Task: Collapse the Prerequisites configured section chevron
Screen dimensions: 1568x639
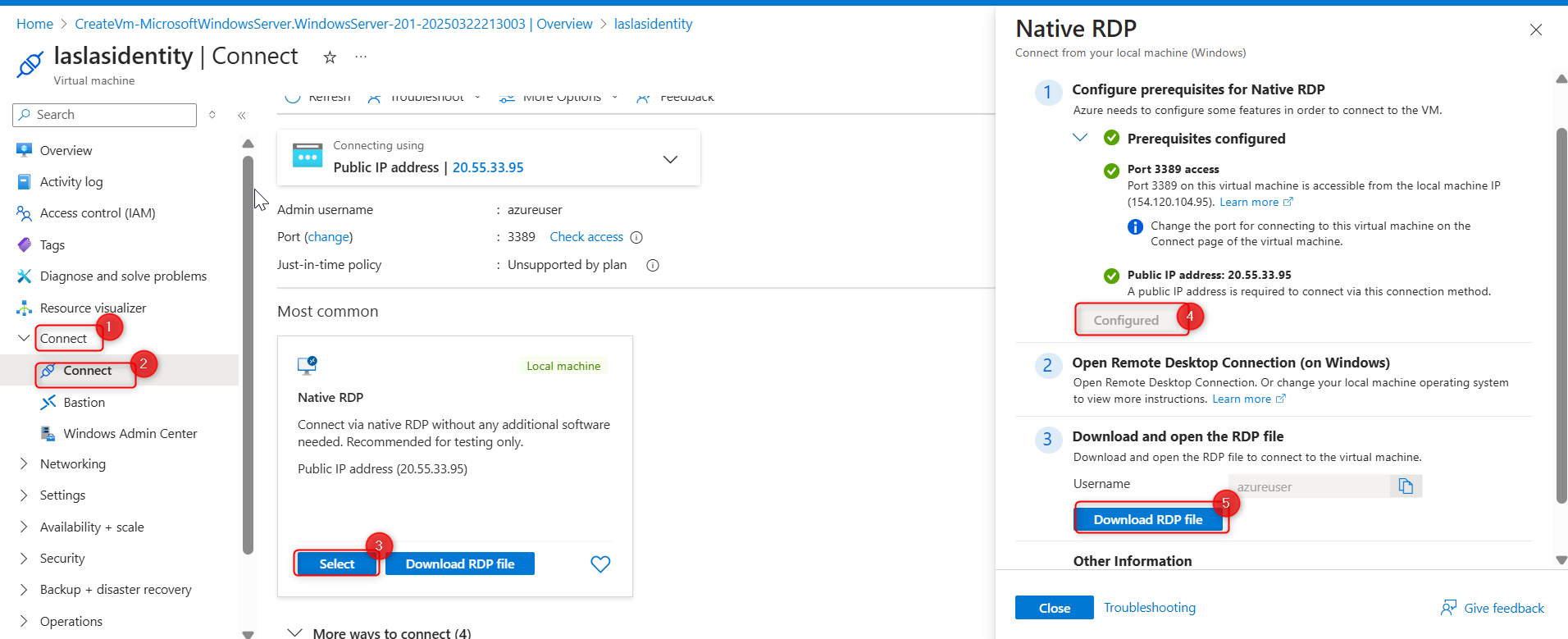Action: click(x=1081, y=137)
